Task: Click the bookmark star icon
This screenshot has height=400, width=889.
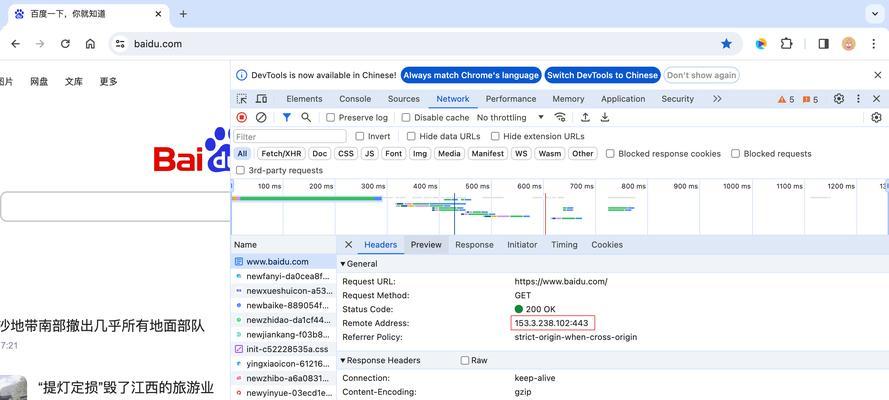Action: [x=726, y=44]
